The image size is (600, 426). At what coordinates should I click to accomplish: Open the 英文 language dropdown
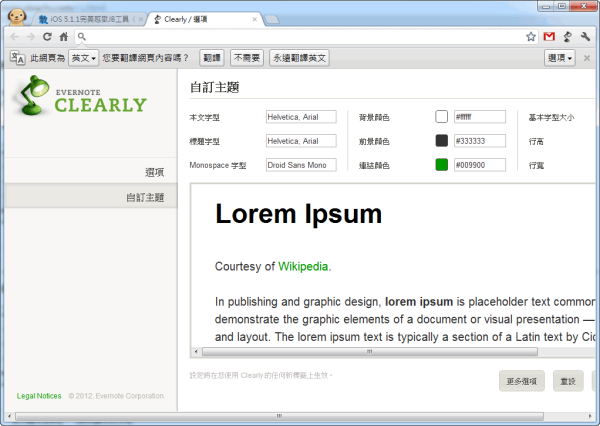click(83, 59)
